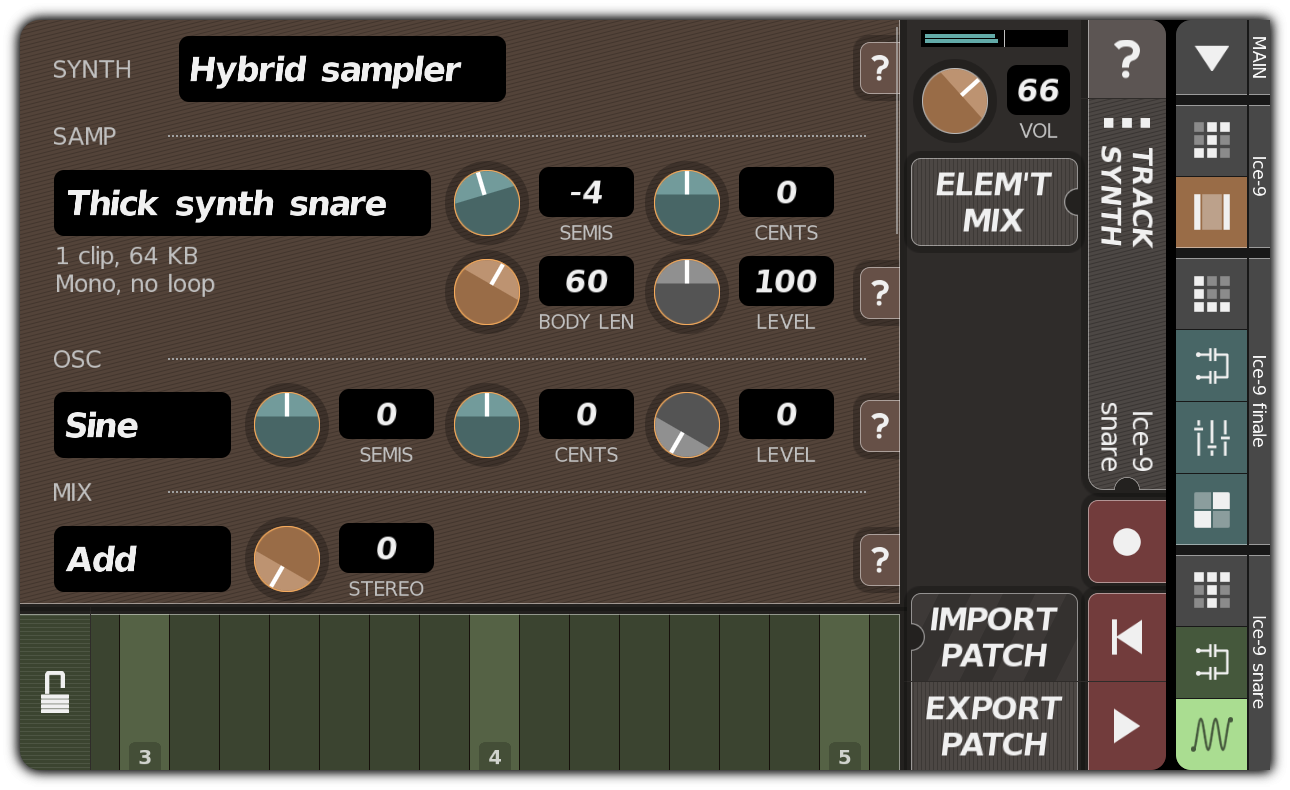Click the routing icon on Ice-9 snare track

(1211, 664)
